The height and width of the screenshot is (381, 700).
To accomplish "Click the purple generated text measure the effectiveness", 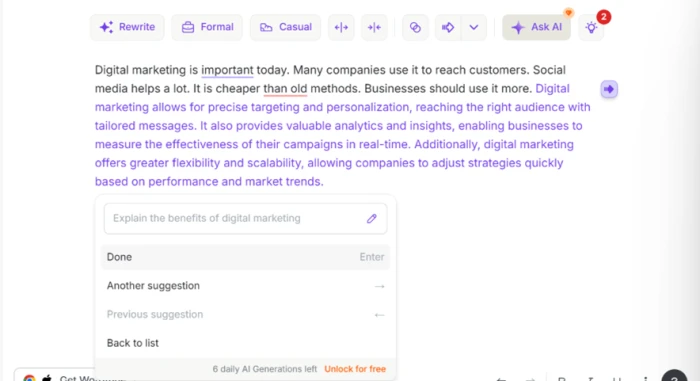I will [x=166, y=144].
